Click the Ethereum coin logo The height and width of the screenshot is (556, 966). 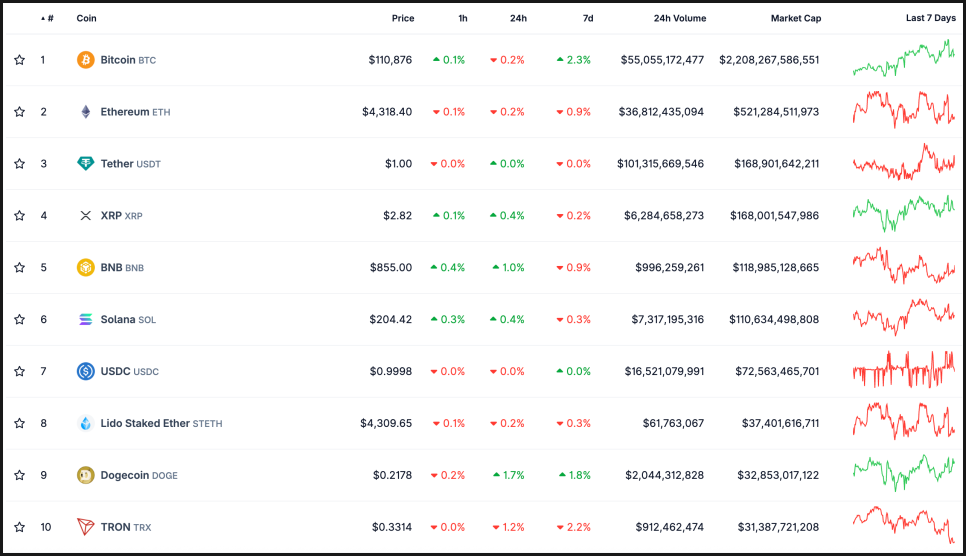(86, 112)
